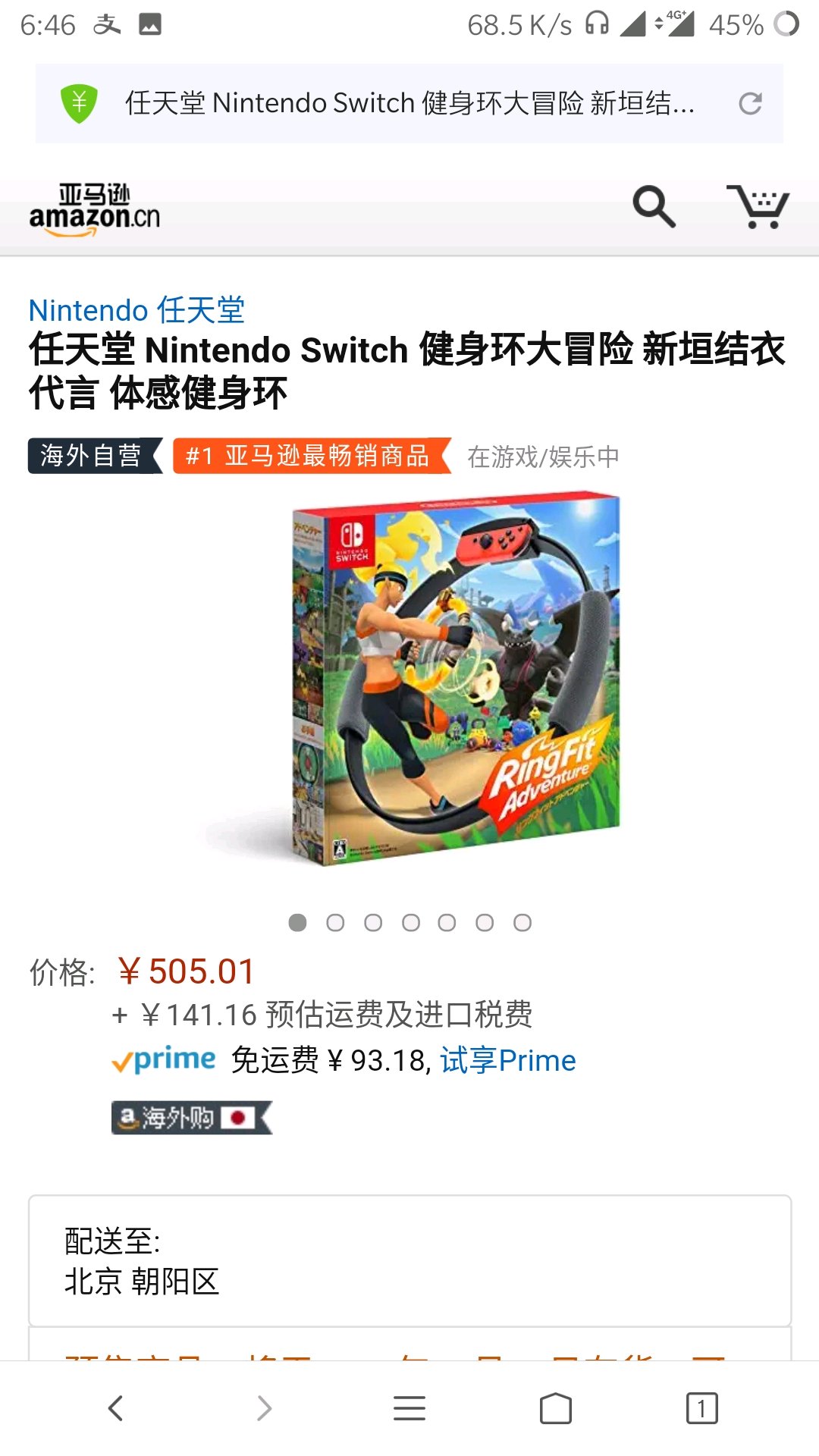Click the 试享Prime link
819x1456 pixels.
[x=508, y=1060]
